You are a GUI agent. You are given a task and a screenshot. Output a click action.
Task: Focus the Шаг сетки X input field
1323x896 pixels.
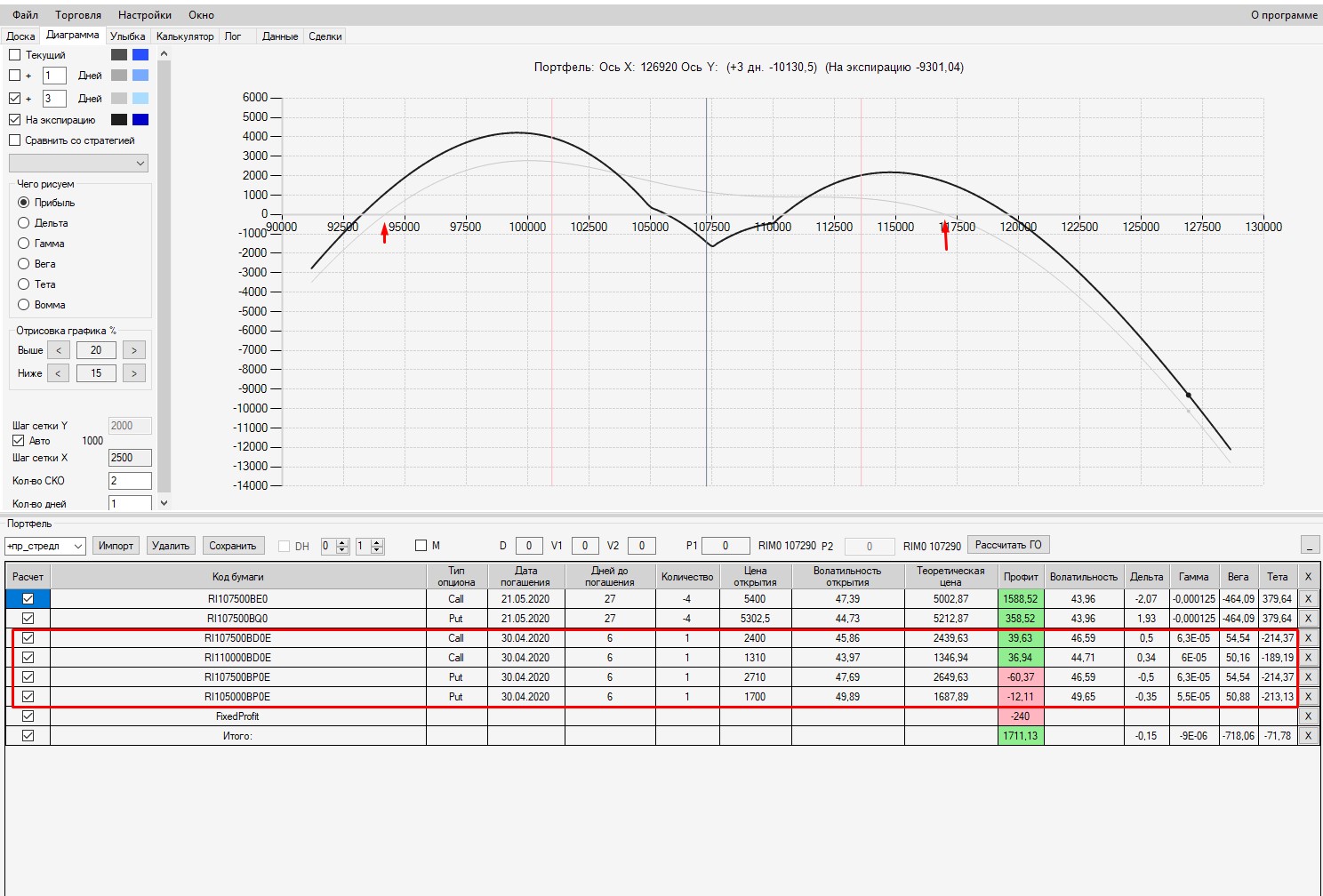point(130,458)
